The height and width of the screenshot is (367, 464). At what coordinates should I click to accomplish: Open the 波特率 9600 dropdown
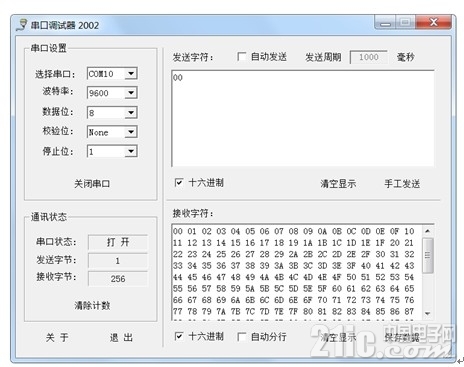(x=131, y=93)
